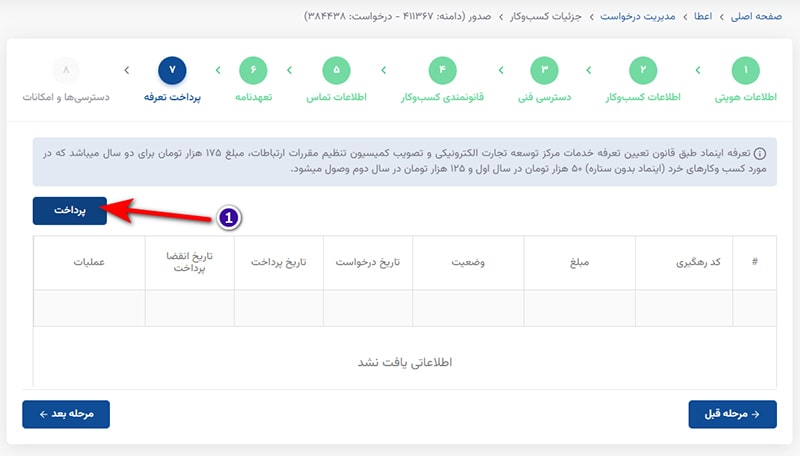Screen dimensions: 800x456
Task: Select دسترسی‌ها و امکانات step label
Action: coord(66,97)
